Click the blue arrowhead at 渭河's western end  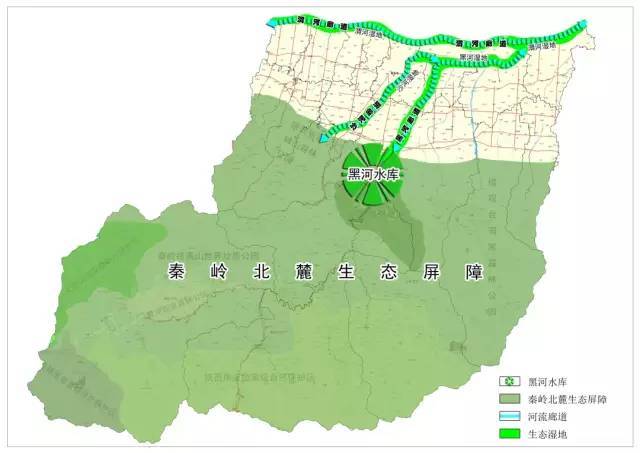271,24
